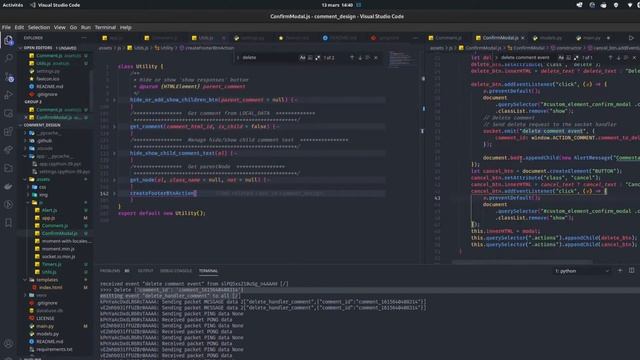Viewport: 640px width, 360px height.
Task: Toggle Match Case in the right find widget
Action: coord(561,58)
